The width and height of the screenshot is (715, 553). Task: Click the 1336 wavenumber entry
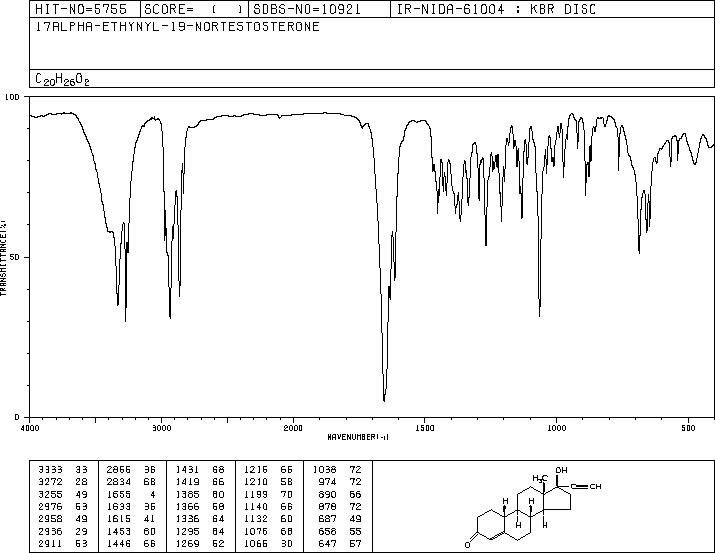pyautogui.click(x=187, y=519)
